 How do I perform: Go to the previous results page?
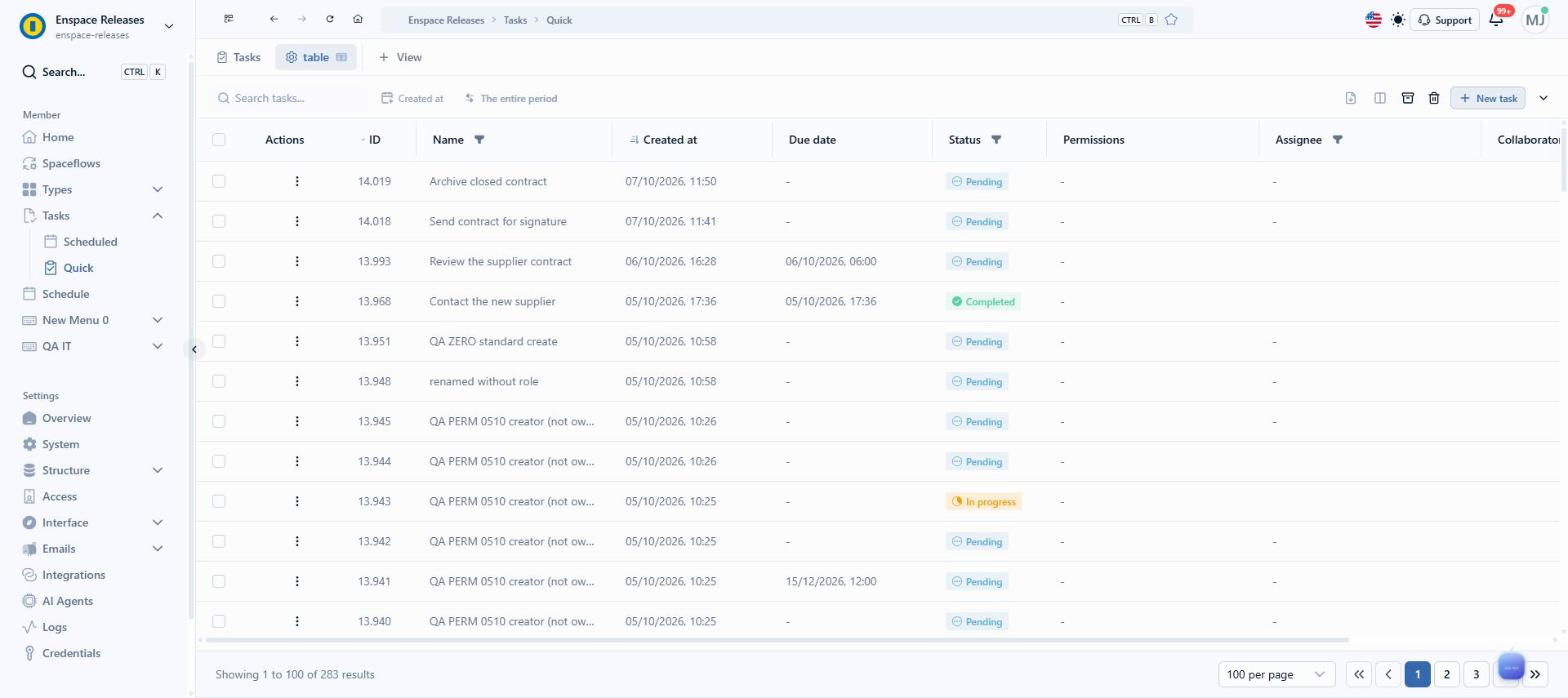[x=1388, y=674]
